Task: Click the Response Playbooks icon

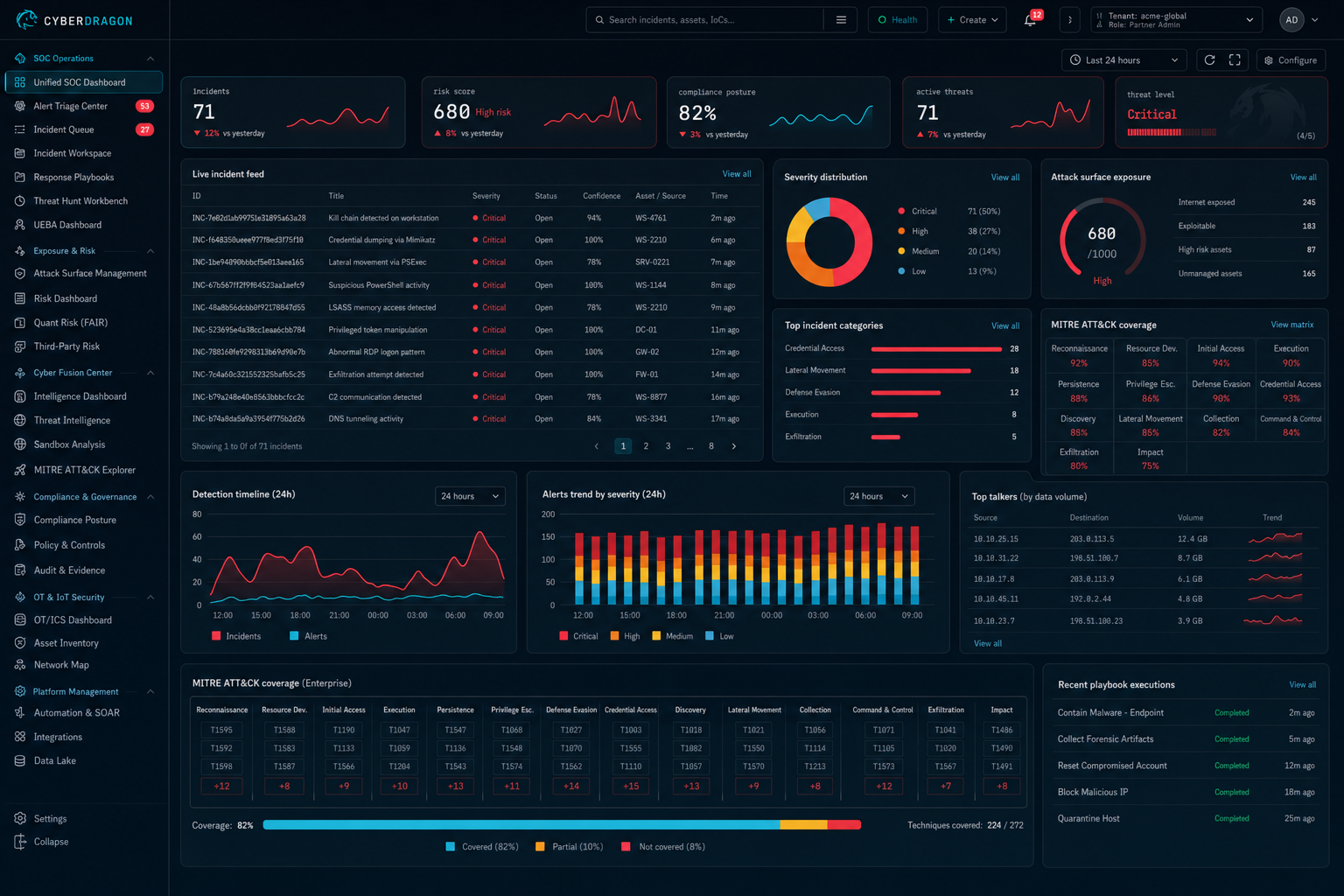Action: (x=20, y=177)
